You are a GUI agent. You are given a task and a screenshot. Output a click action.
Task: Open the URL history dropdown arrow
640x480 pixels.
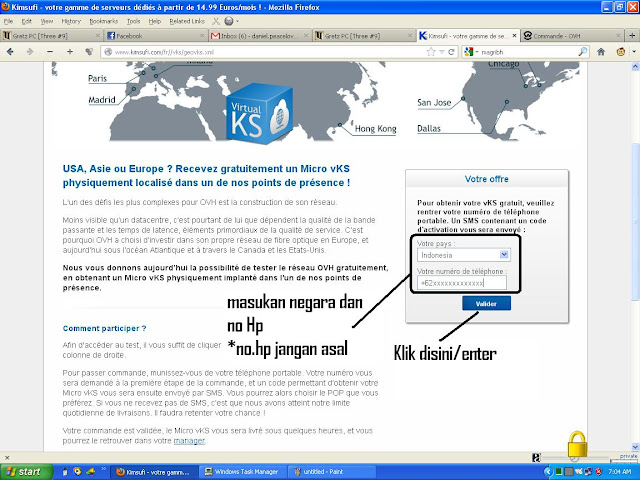click(x=442, y=52)
